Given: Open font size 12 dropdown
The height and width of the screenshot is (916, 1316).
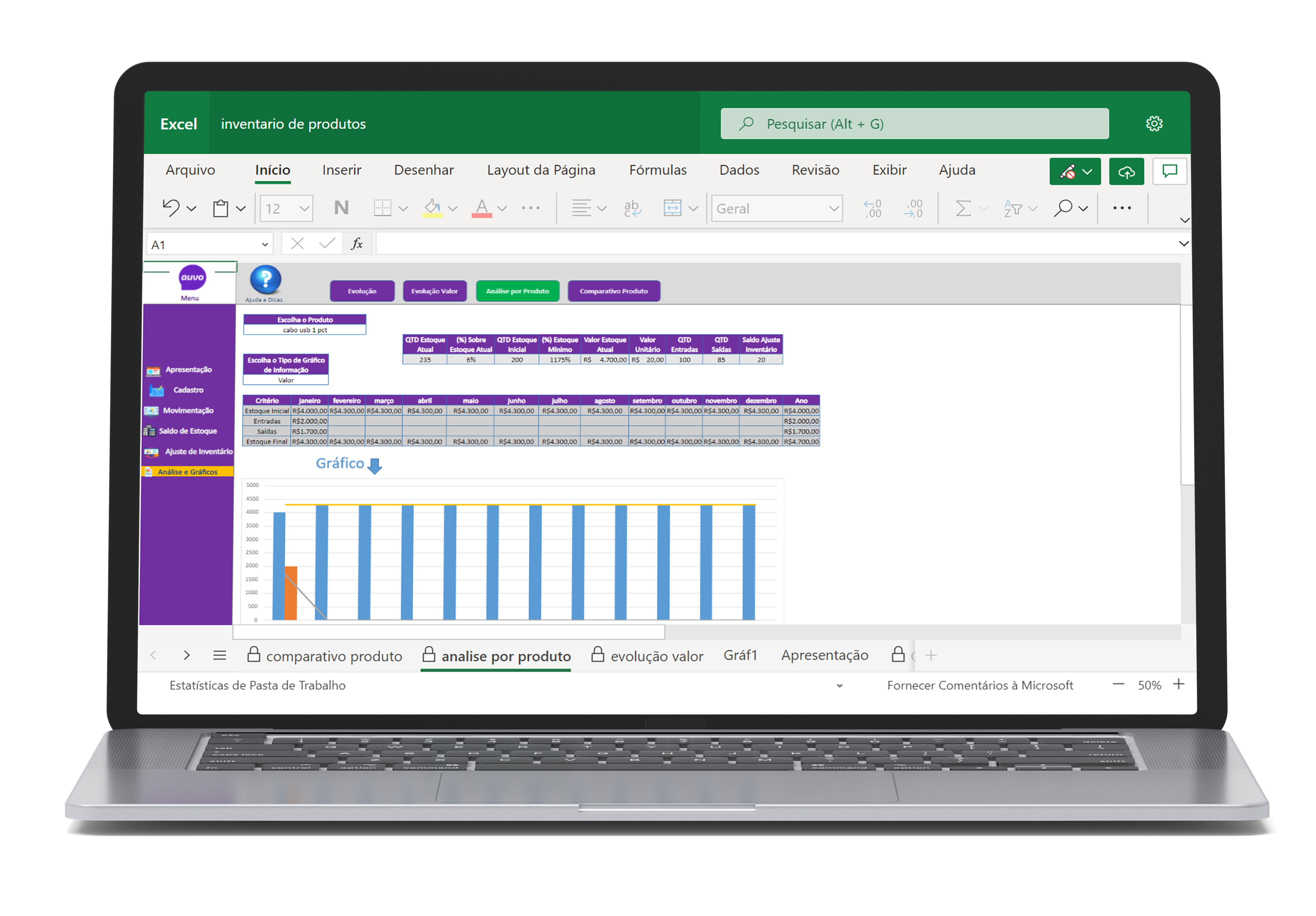Looking at the screenshot, I should point(304,209).
